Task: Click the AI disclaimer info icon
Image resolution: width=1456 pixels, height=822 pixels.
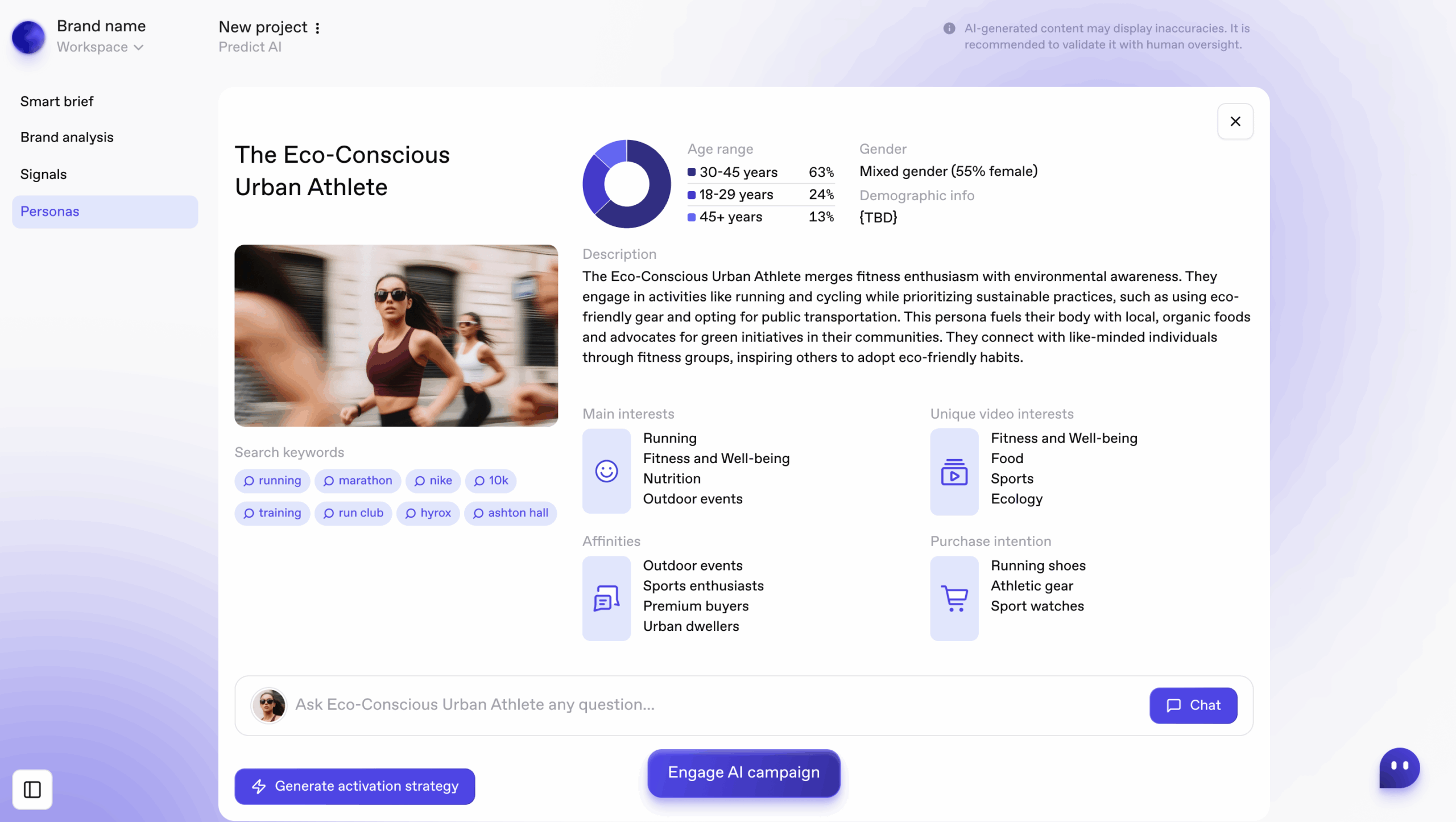Action: (x=949, y=28)
